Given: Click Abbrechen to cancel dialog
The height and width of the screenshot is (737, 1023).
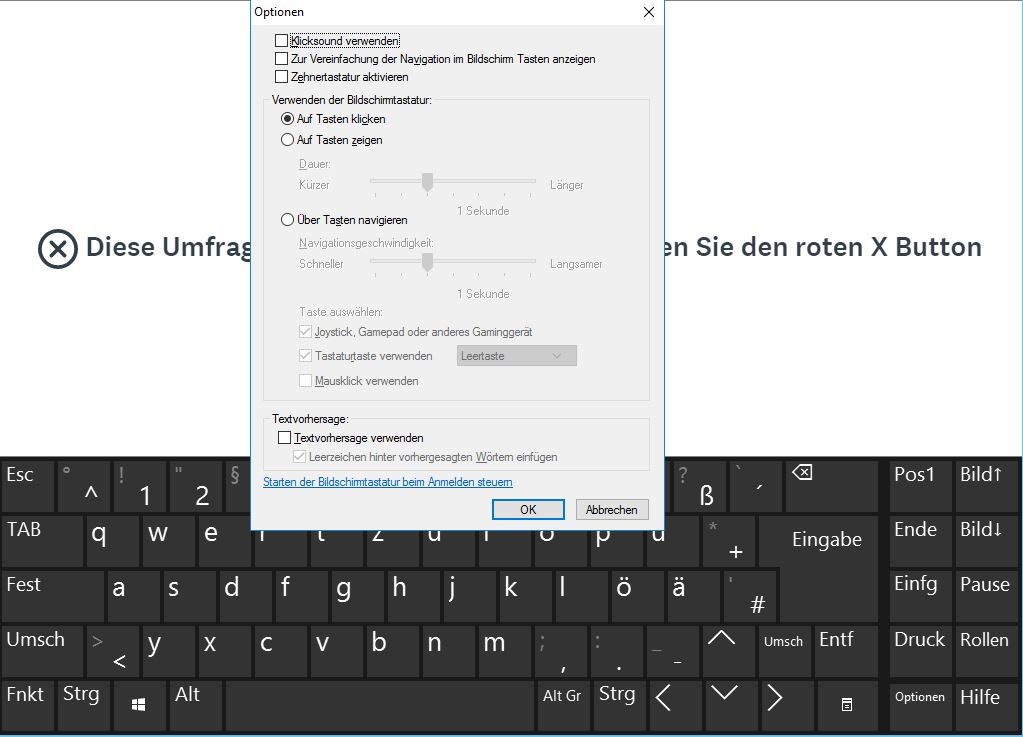Looking at the screenshot, I should click(611, 509).
